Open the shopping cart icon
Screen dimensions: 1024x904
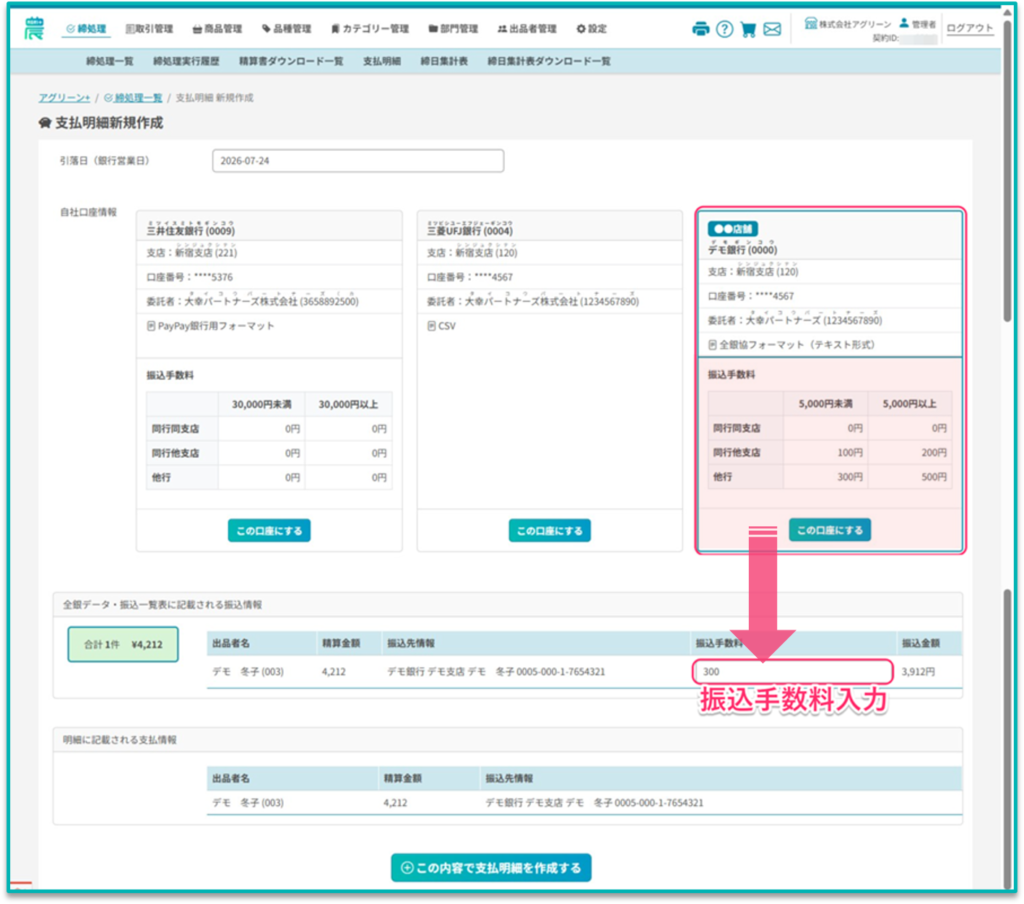[x=748, y=29]
